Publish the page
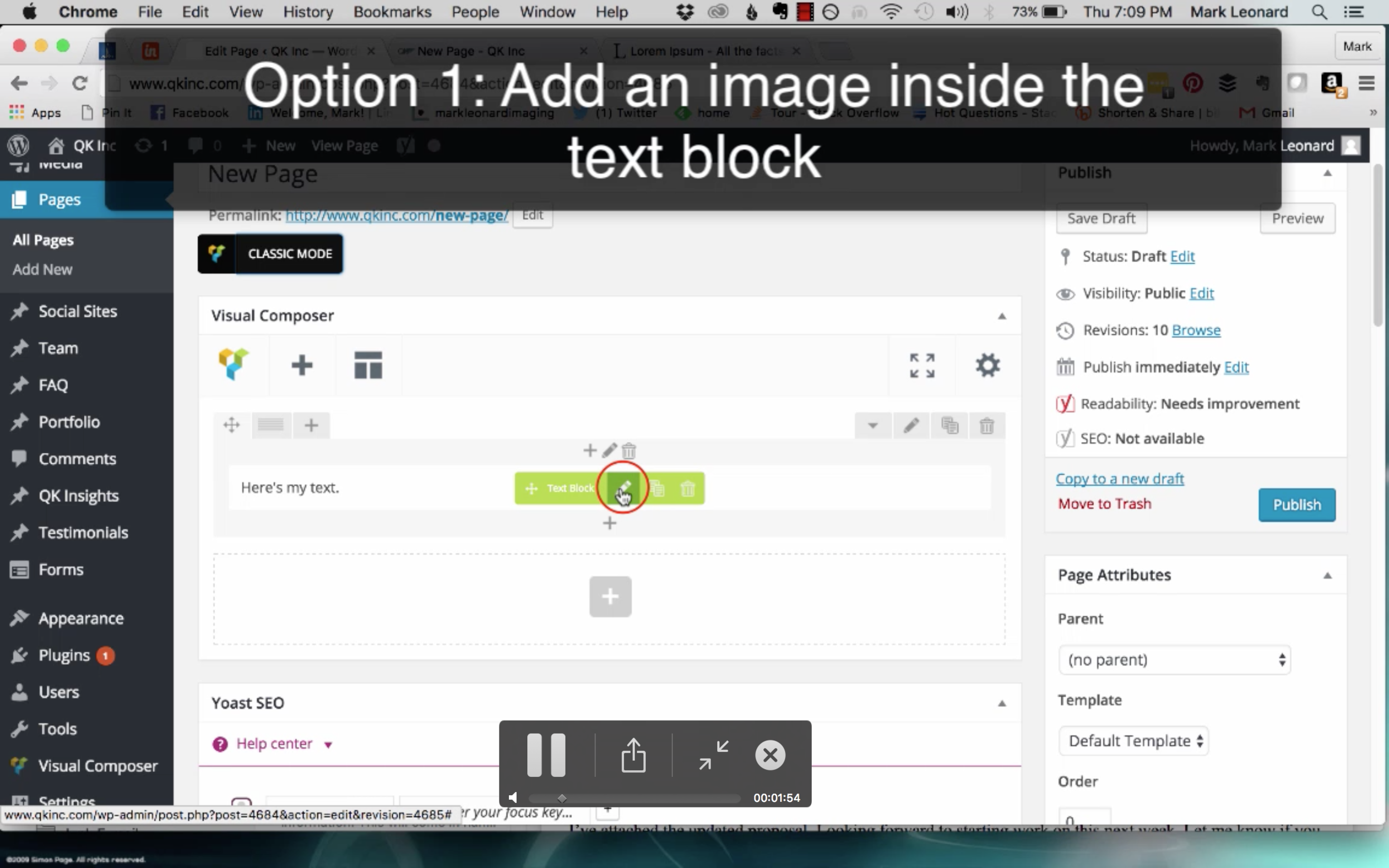The height and width of the screenshot is (868, 1389). (1297, 505)
